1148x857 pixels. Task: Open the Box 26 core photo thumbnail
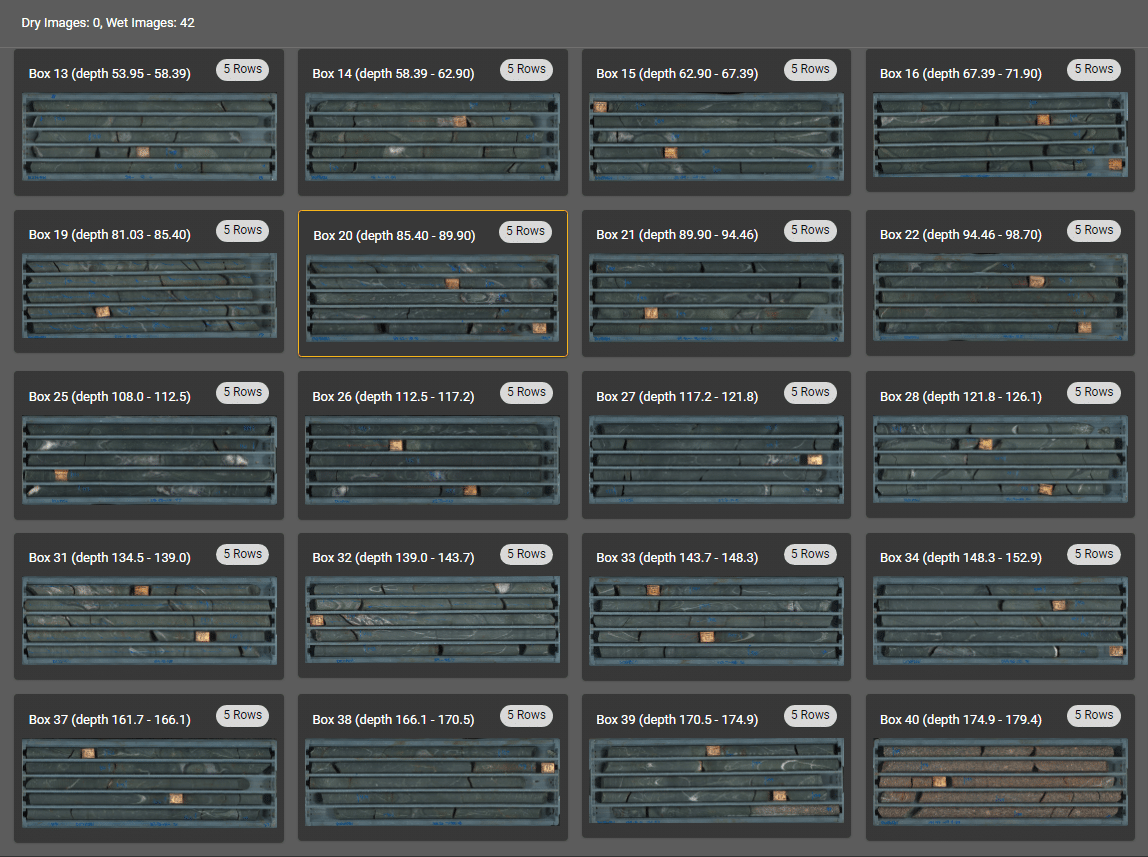(x=433, y=460)
